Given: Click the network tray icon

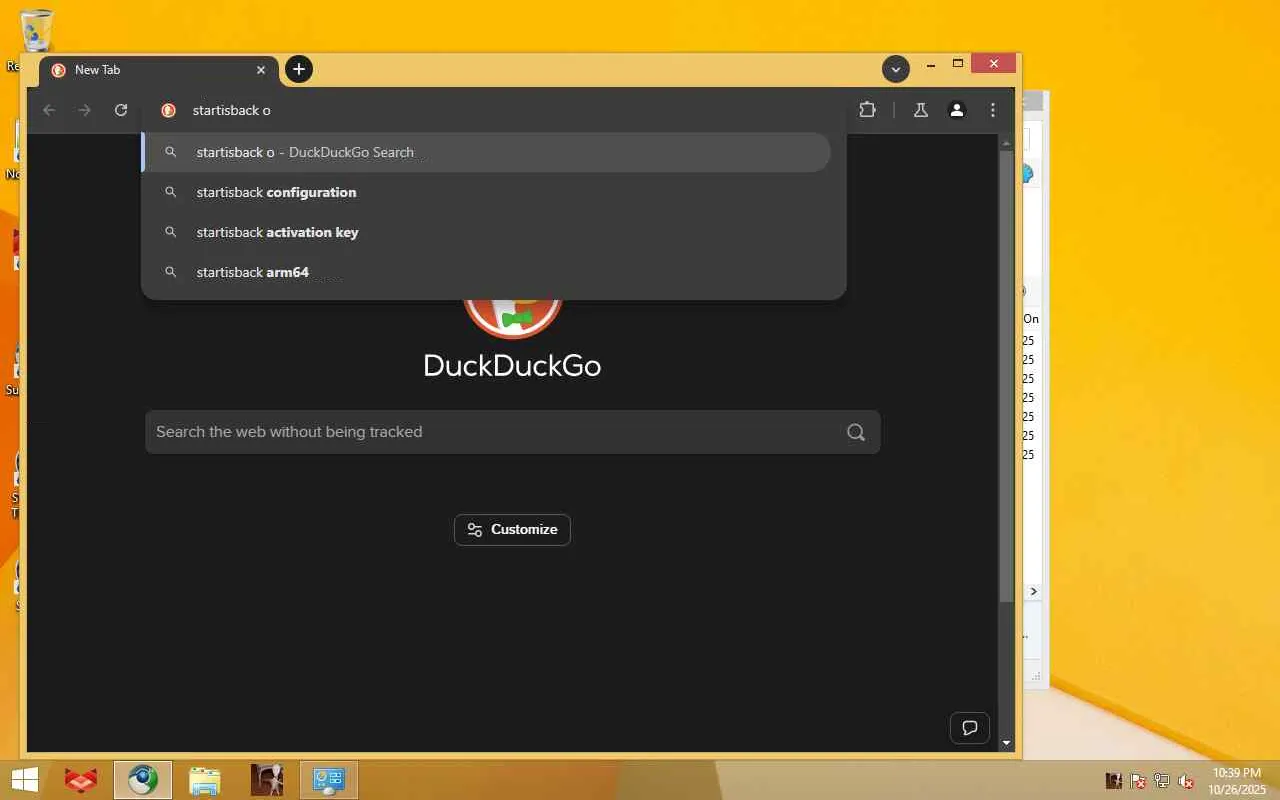Looking at the screenshot, I should 1162,781.
